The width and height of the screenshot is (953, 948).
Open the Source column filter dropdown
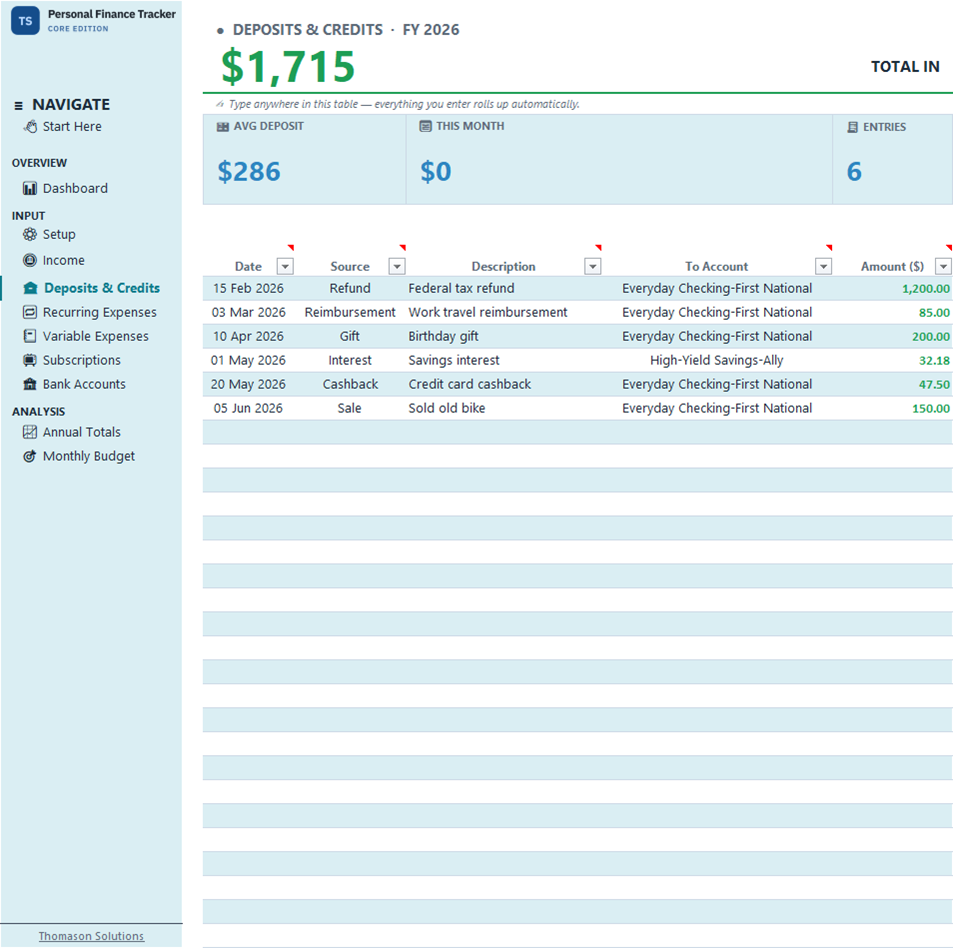(x=397, y=266)
